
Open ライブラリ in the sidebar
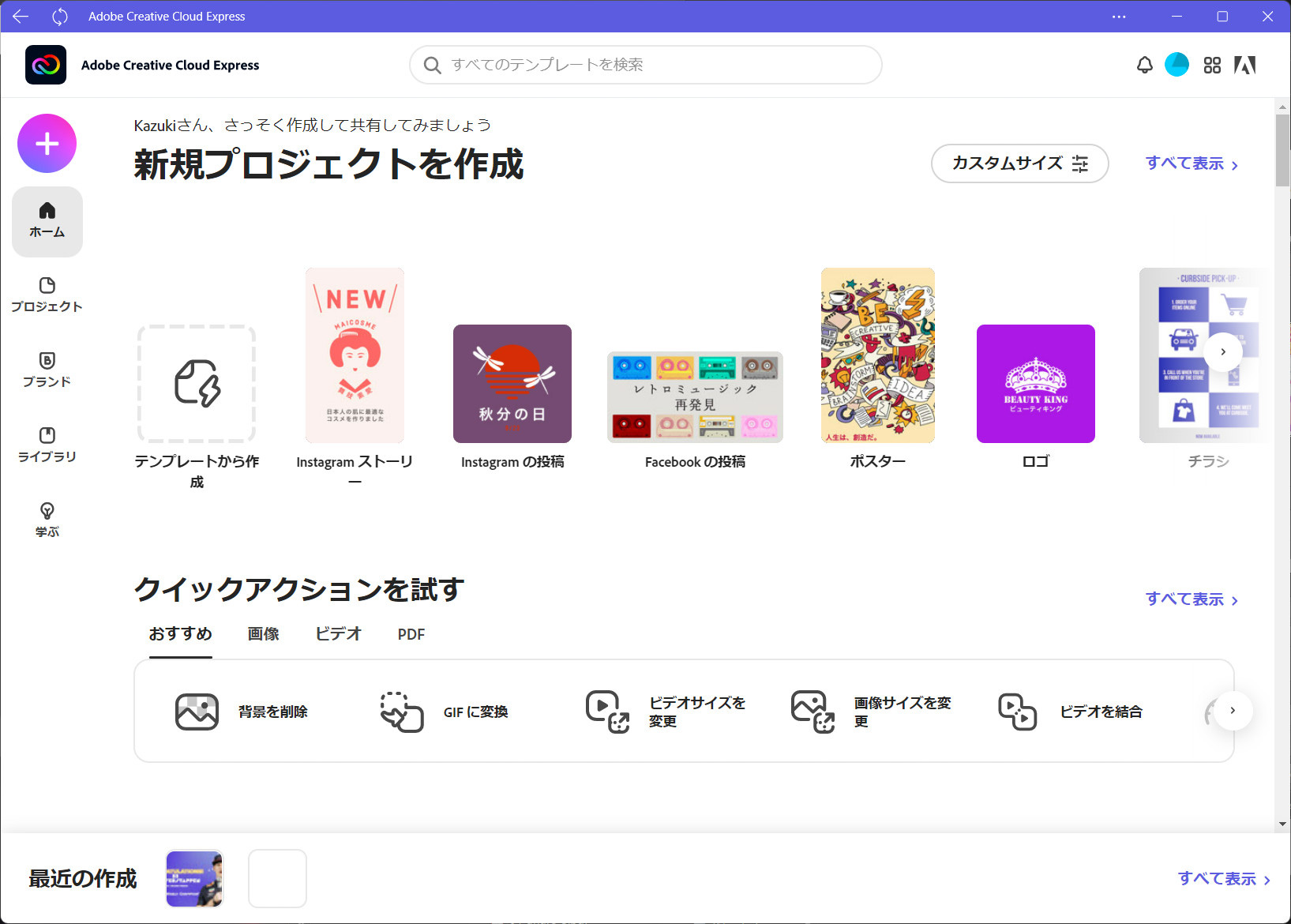(x=47, y=445)
